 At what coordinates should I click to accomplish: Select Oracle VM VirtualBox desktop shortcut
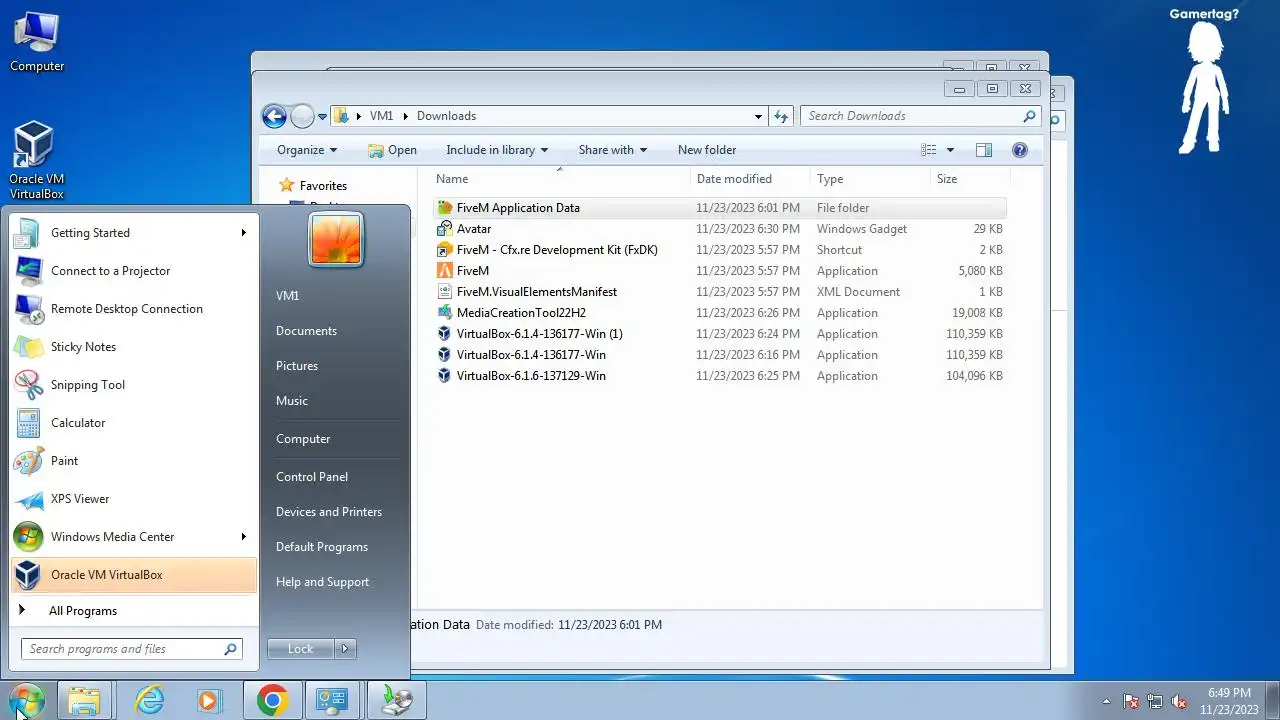click(x=37, y=161)
